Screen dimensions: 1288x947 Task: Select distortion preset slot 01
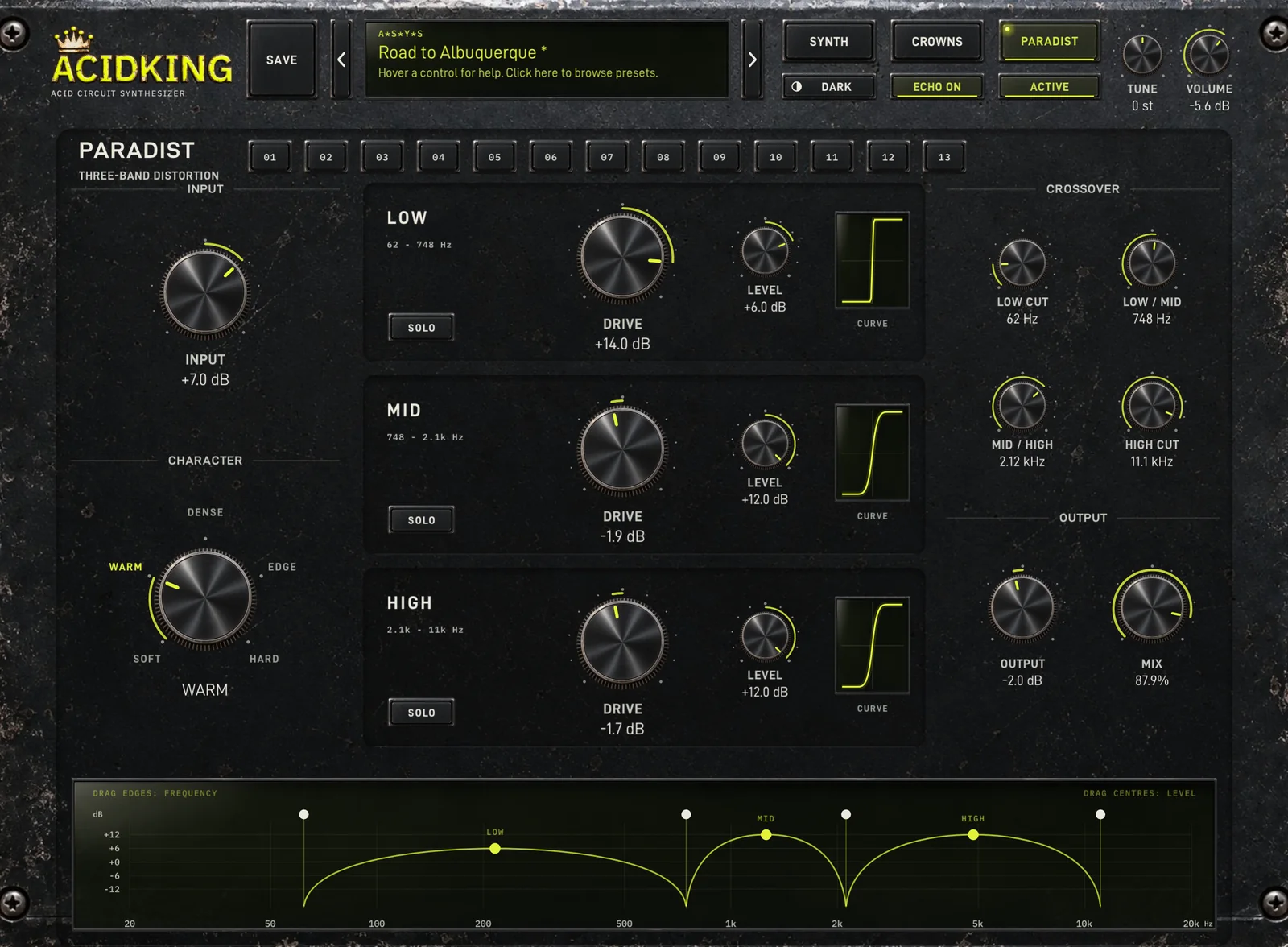click(x=270, y=157)
